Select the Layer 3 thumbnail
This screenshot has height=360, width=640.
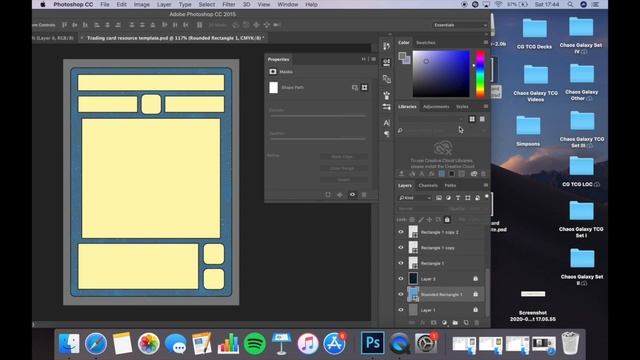pos(413,278)
